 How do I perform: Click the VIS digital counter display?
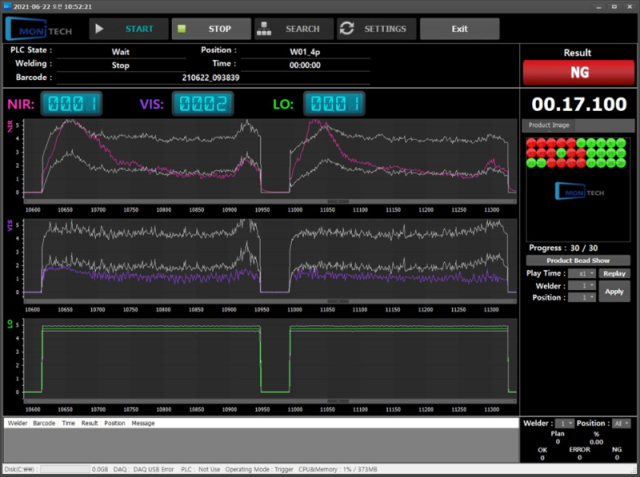click(x=202, y=104)
